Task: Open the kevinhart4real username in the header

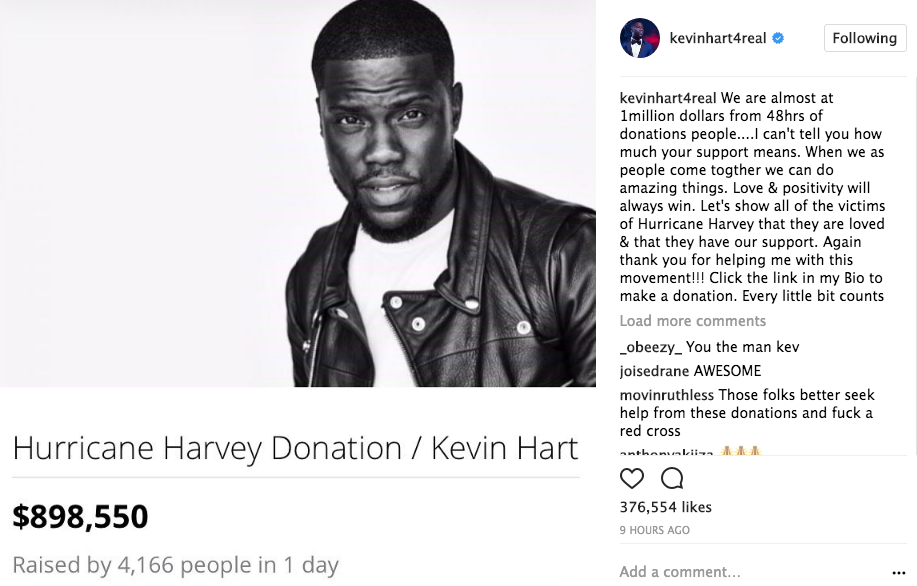Action: tap(718, 39)
